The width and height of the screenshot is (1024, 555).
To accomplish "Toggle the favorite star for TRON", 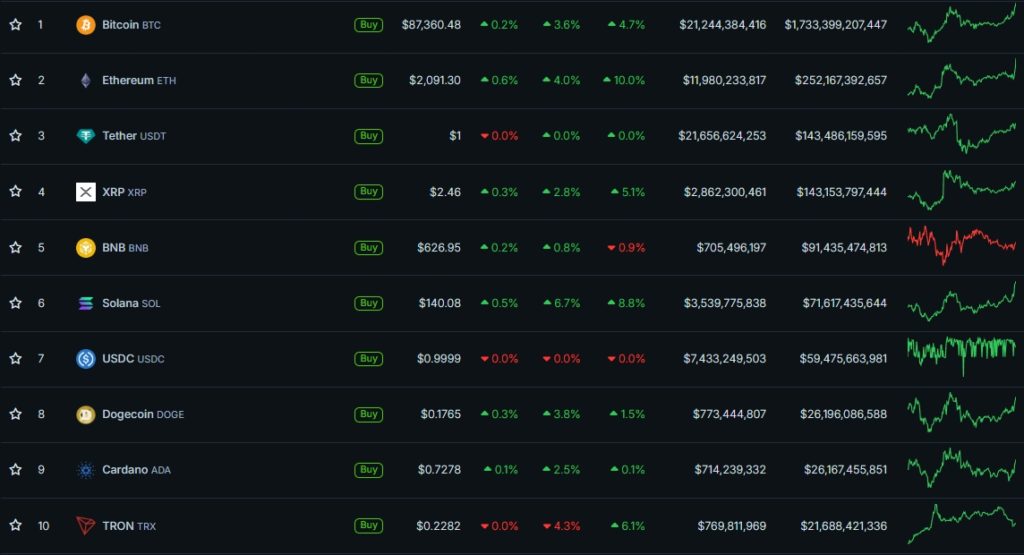I will (x=15, y=525).
